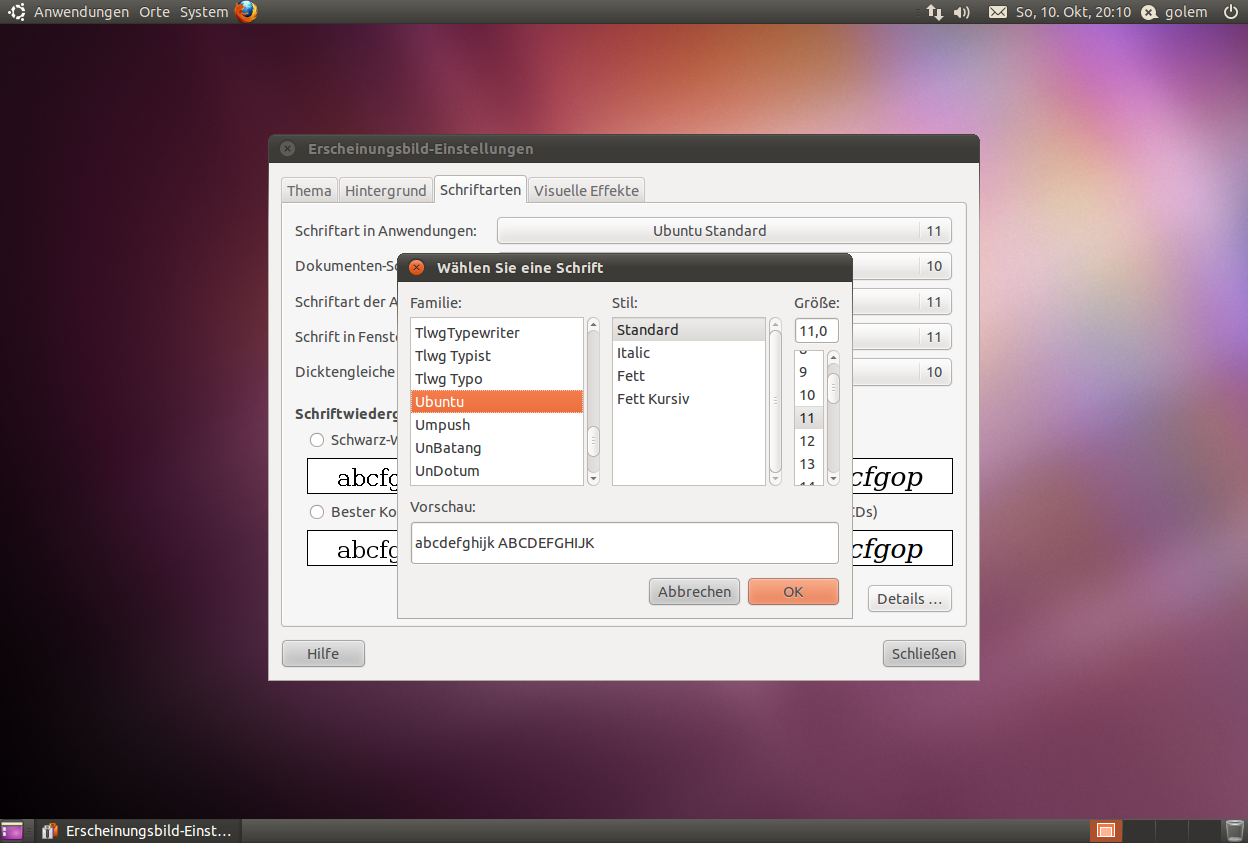The width and height of the screenshot is (1248, 843).
Task: Click the Erscheinungsbild-Einst... taskbar button
Action: (136, 831)
